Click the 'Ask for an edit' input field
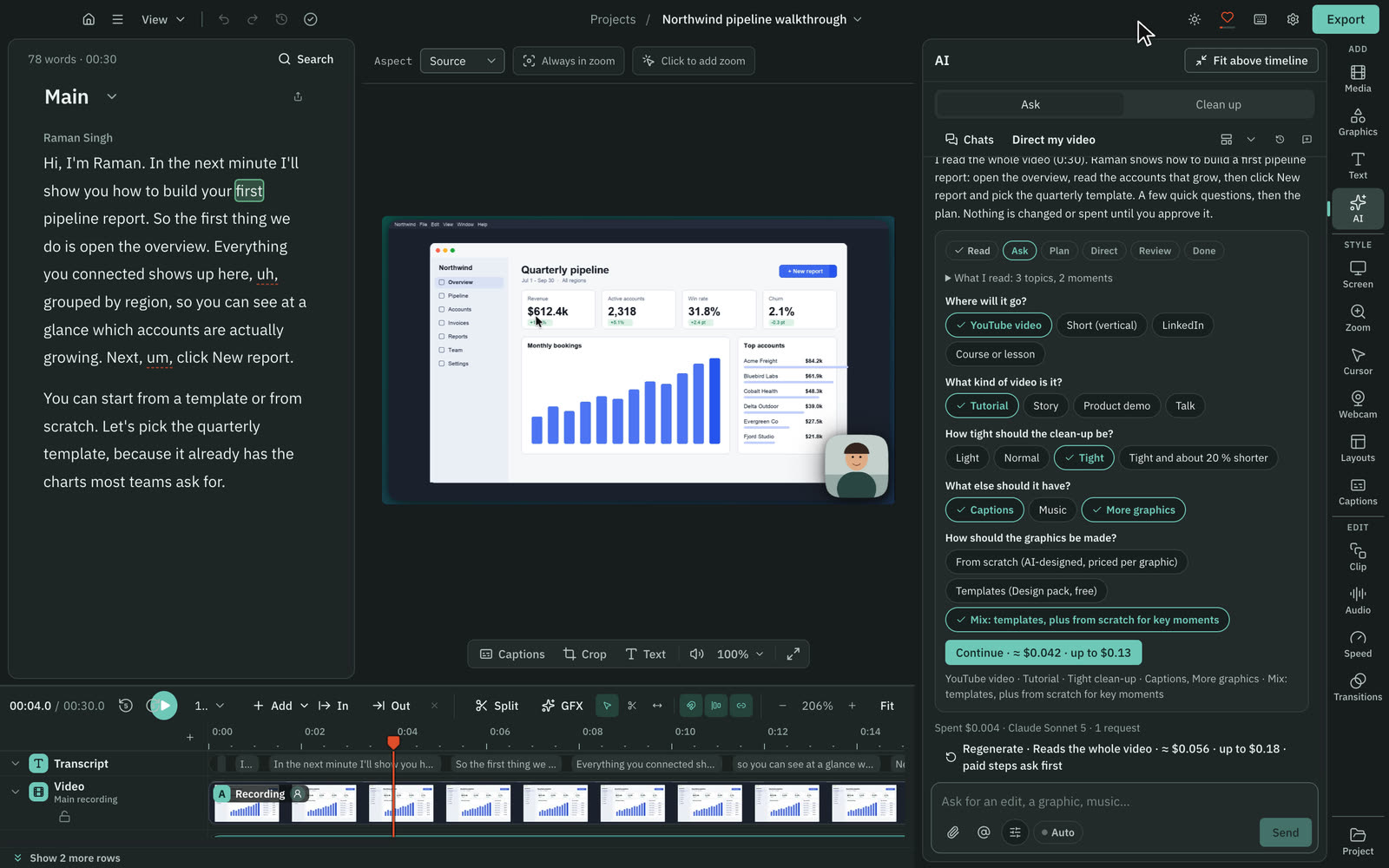 [1124, 802]
